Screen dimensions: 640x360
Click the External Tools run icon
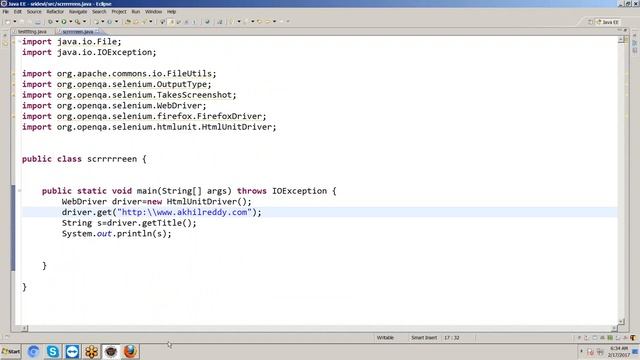78,22
